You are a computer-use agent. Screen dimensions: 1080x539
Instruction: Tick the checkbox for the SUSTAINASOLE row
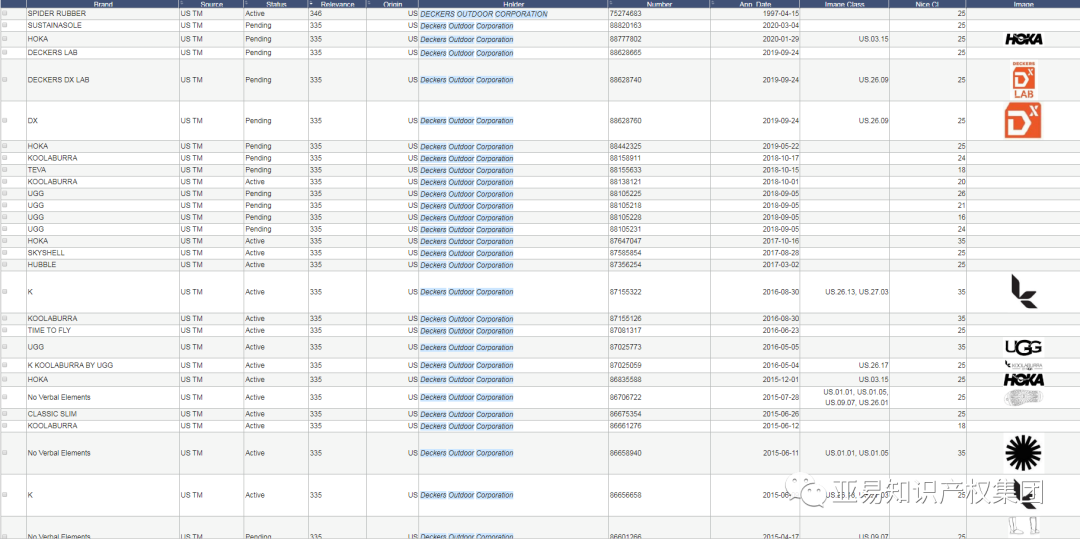click(x=6, y=25)
